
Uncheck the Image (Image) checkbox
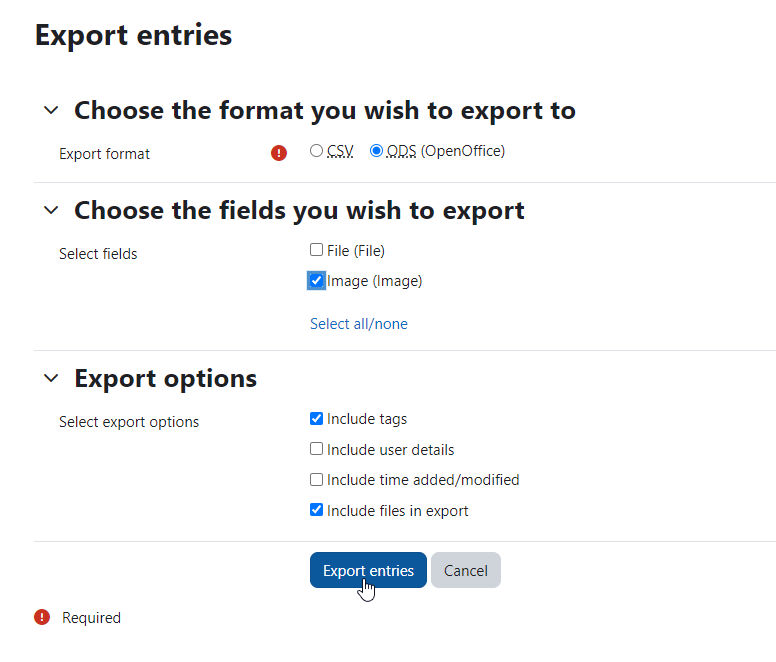click(316, 281)
